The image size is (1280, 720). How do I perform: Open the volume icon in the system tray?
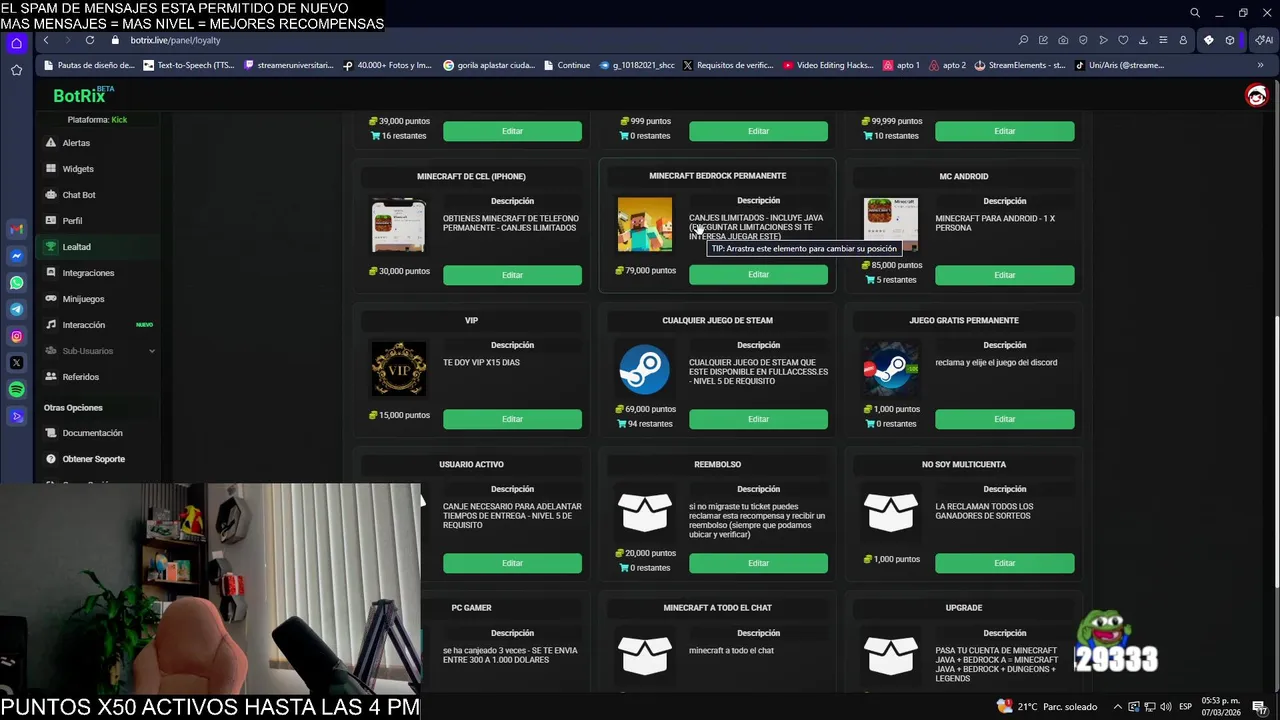pyautogui.click(x=1166, y=707)
